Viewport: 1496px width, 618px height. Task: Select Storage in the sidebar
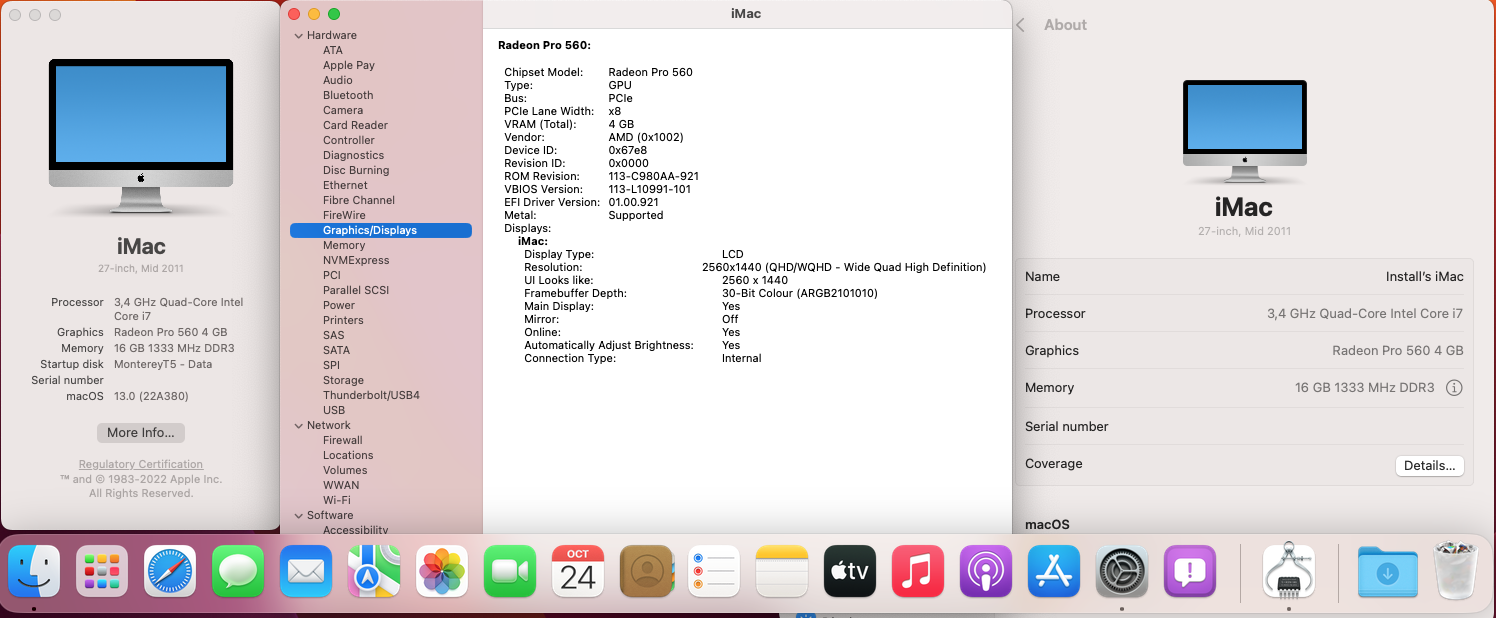click(x=343, y=380)
